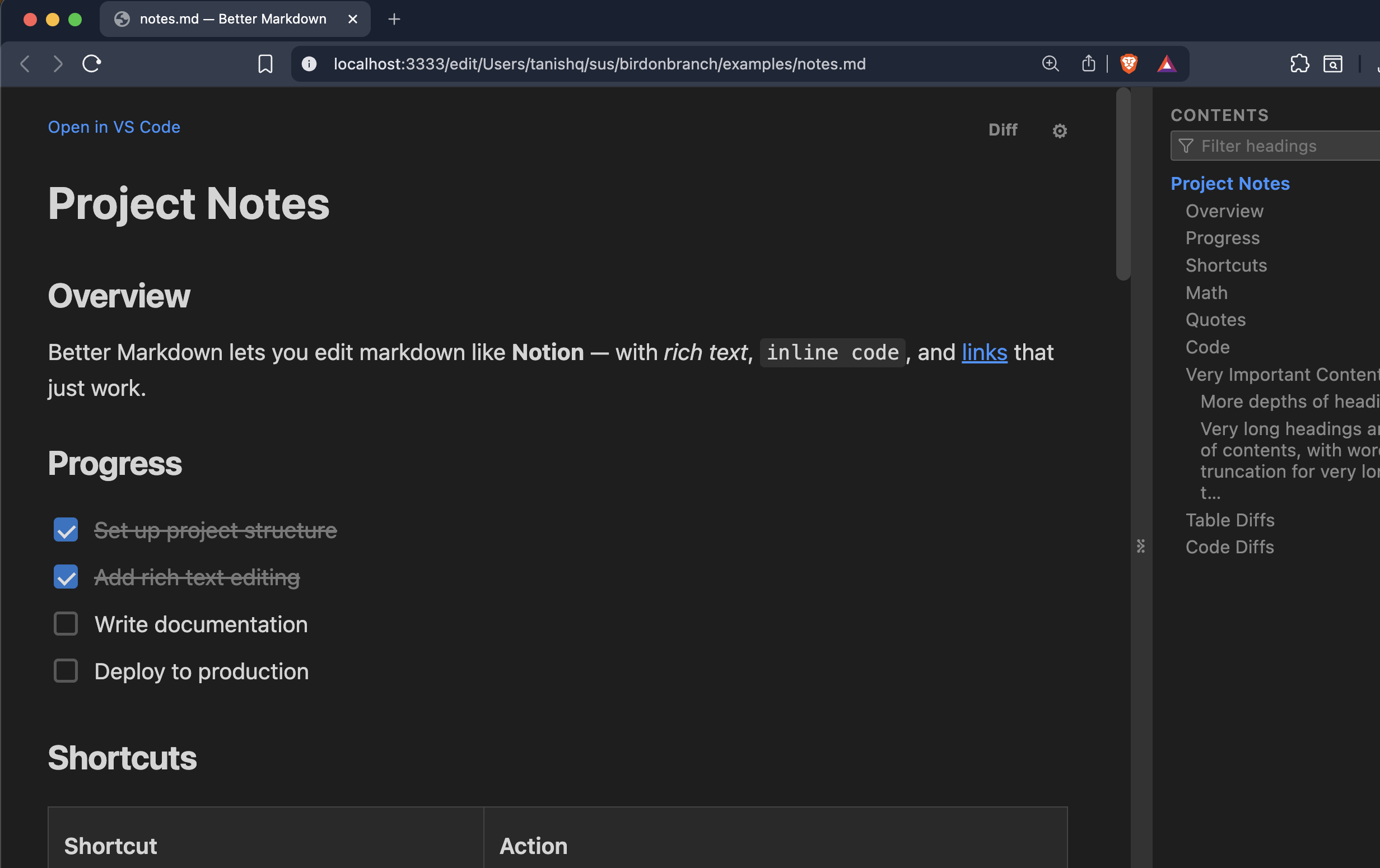This screenshot has height=868, width=1380.
Task: Click the Brave Shields lion icon
Action: [x=1127, y=64]
